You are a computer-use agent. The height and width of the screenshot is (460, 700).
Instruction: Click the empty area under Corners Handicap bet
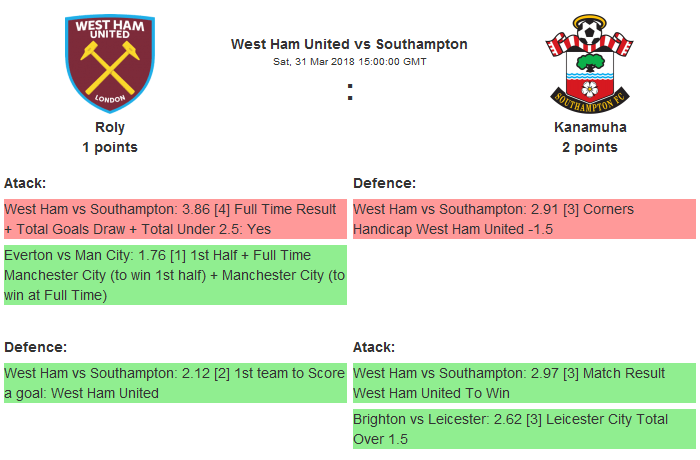524,275
